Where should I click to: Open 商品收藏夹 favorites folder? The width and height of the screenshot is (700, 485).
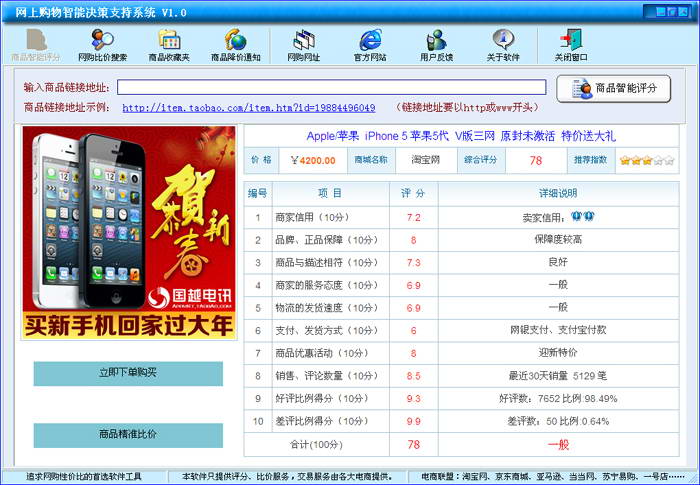169,45
